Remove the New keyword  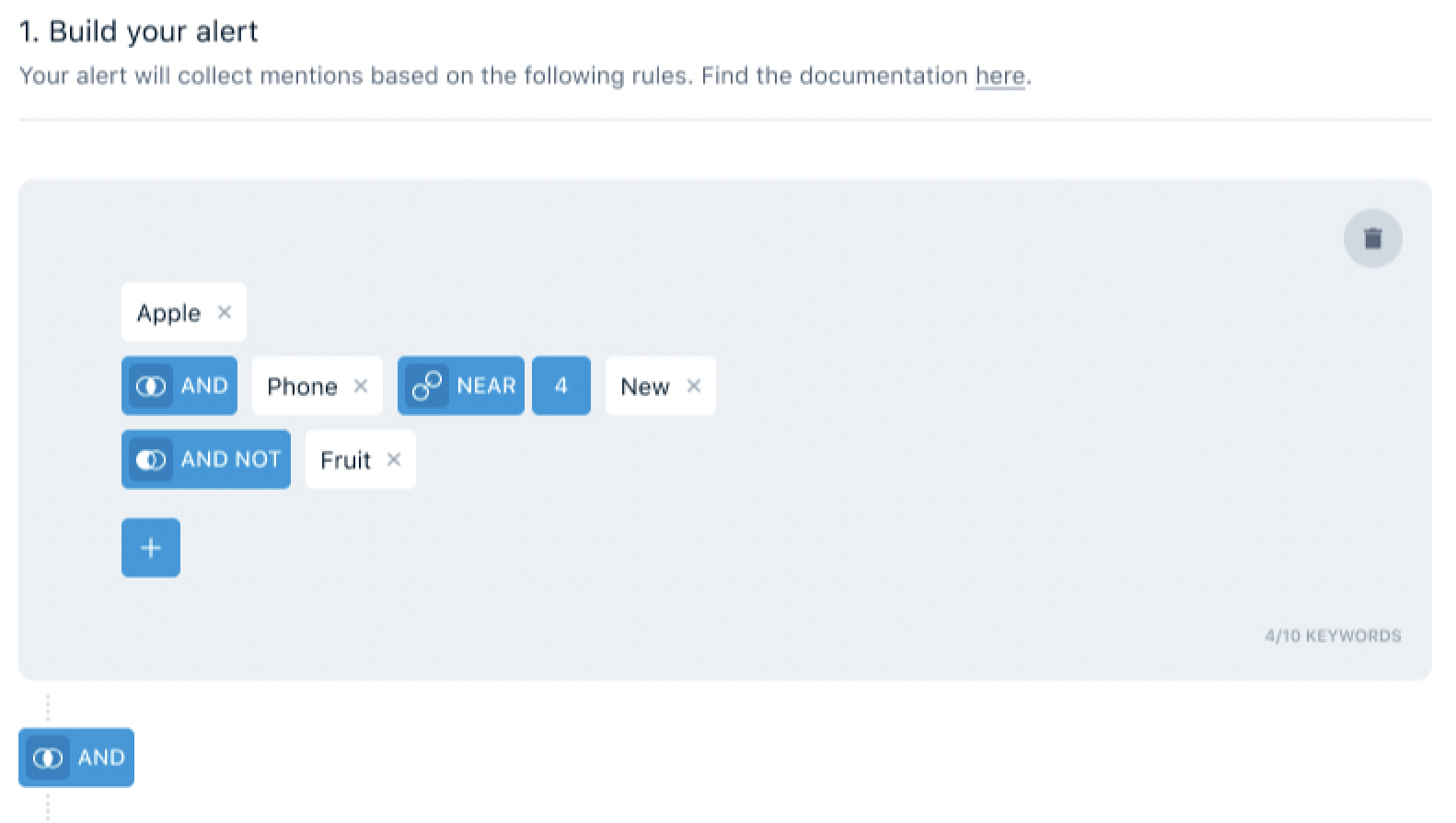694,386
